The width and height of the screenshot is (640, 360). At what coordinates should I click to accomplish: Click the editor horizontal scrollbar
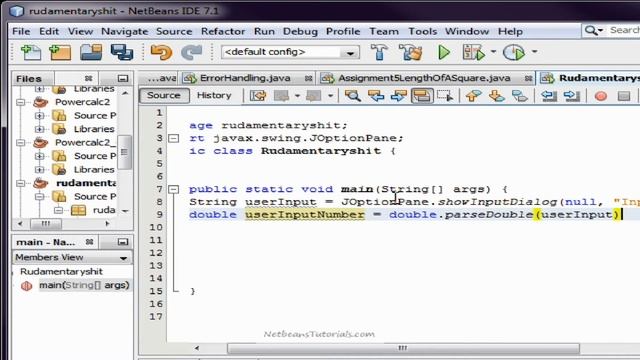pos(403,348)
